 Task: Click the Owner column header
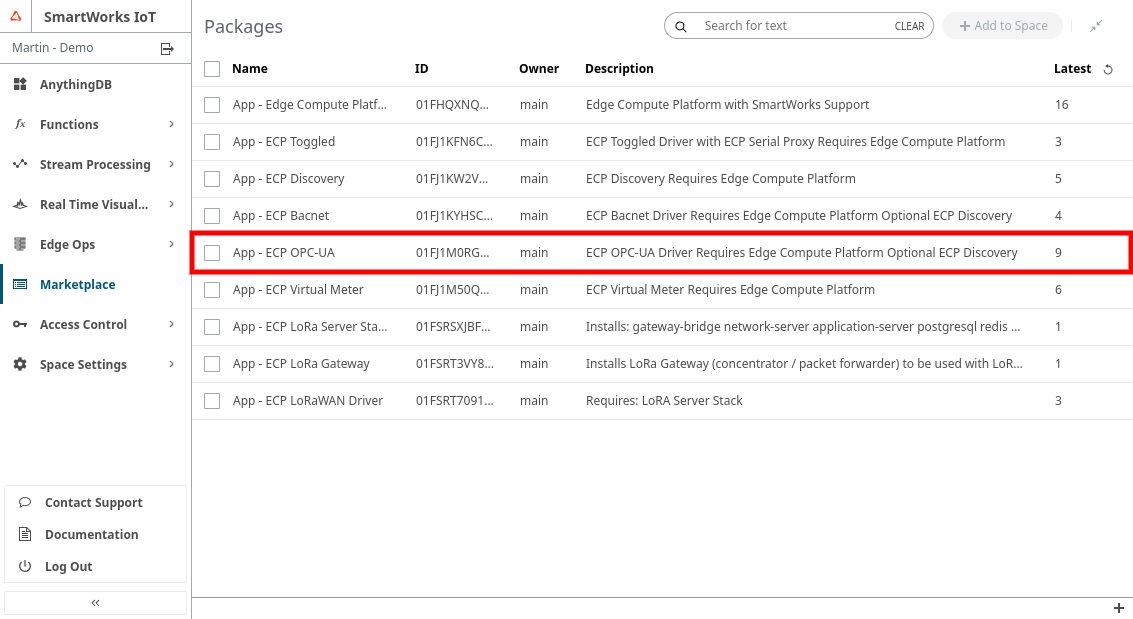(x=538, y=69)
